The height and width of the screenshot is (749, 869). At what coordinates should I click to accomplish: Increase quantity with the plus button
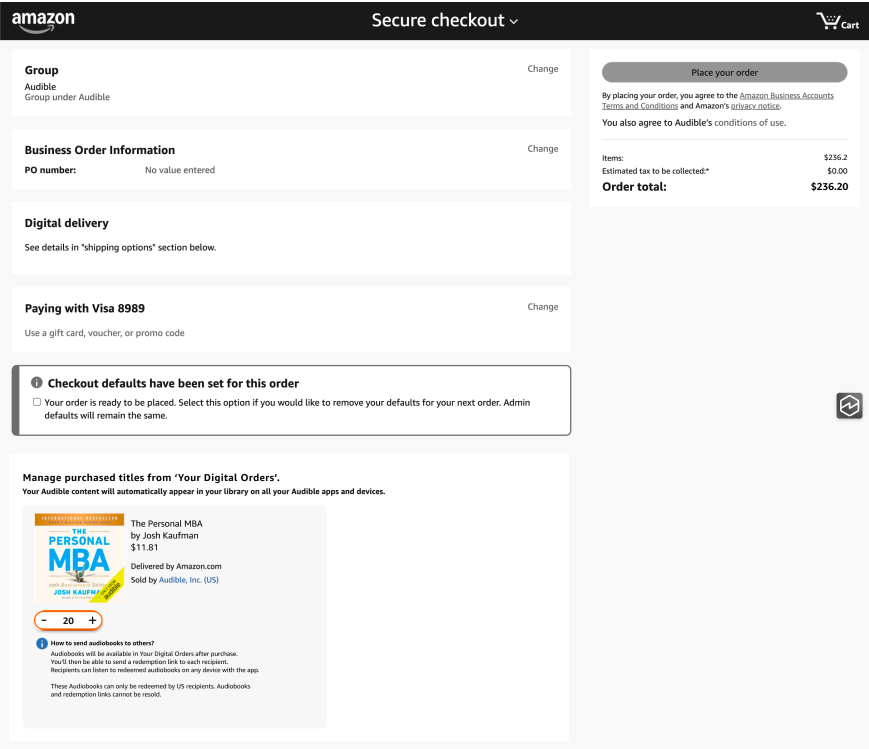pyautogui.click(x=93, y=620)
